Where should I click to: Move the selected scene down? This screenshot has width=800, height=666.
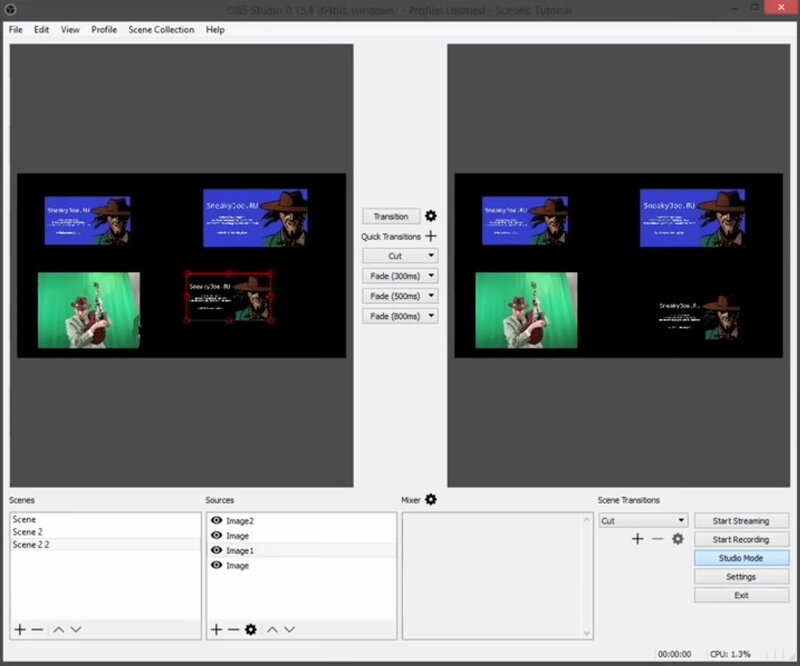[76, 629]
